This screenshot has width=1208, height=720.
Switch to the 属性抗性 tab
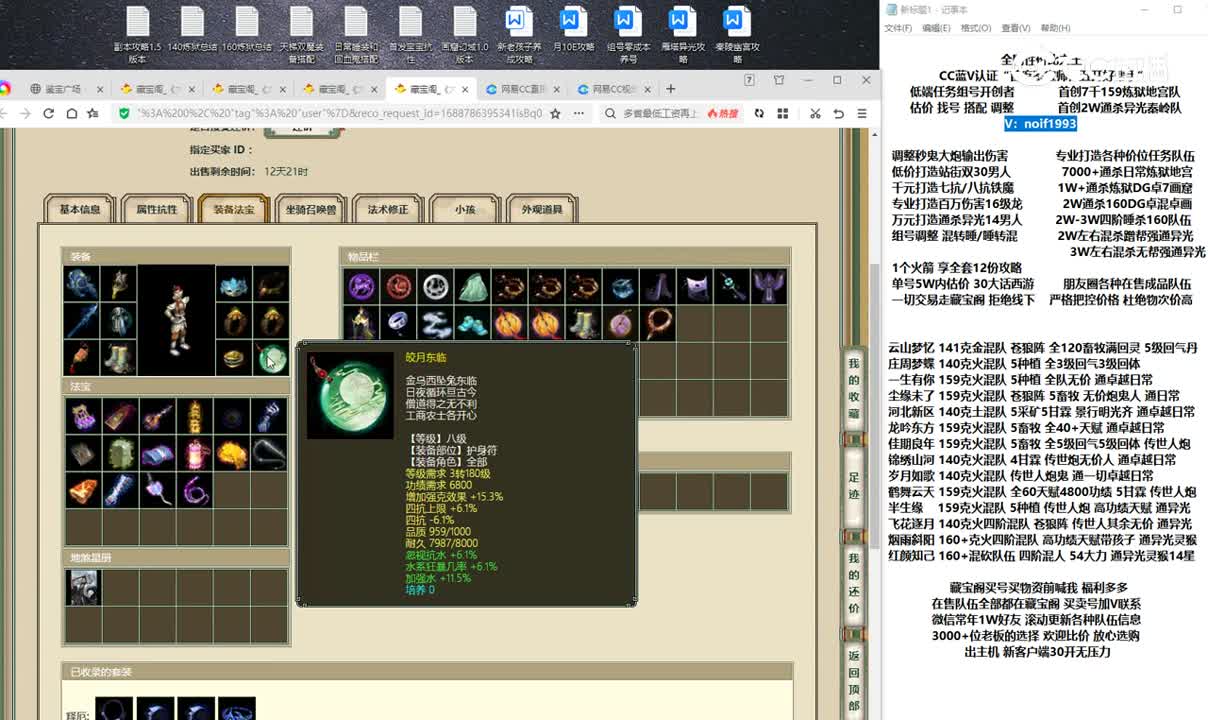tap(157, 210)
